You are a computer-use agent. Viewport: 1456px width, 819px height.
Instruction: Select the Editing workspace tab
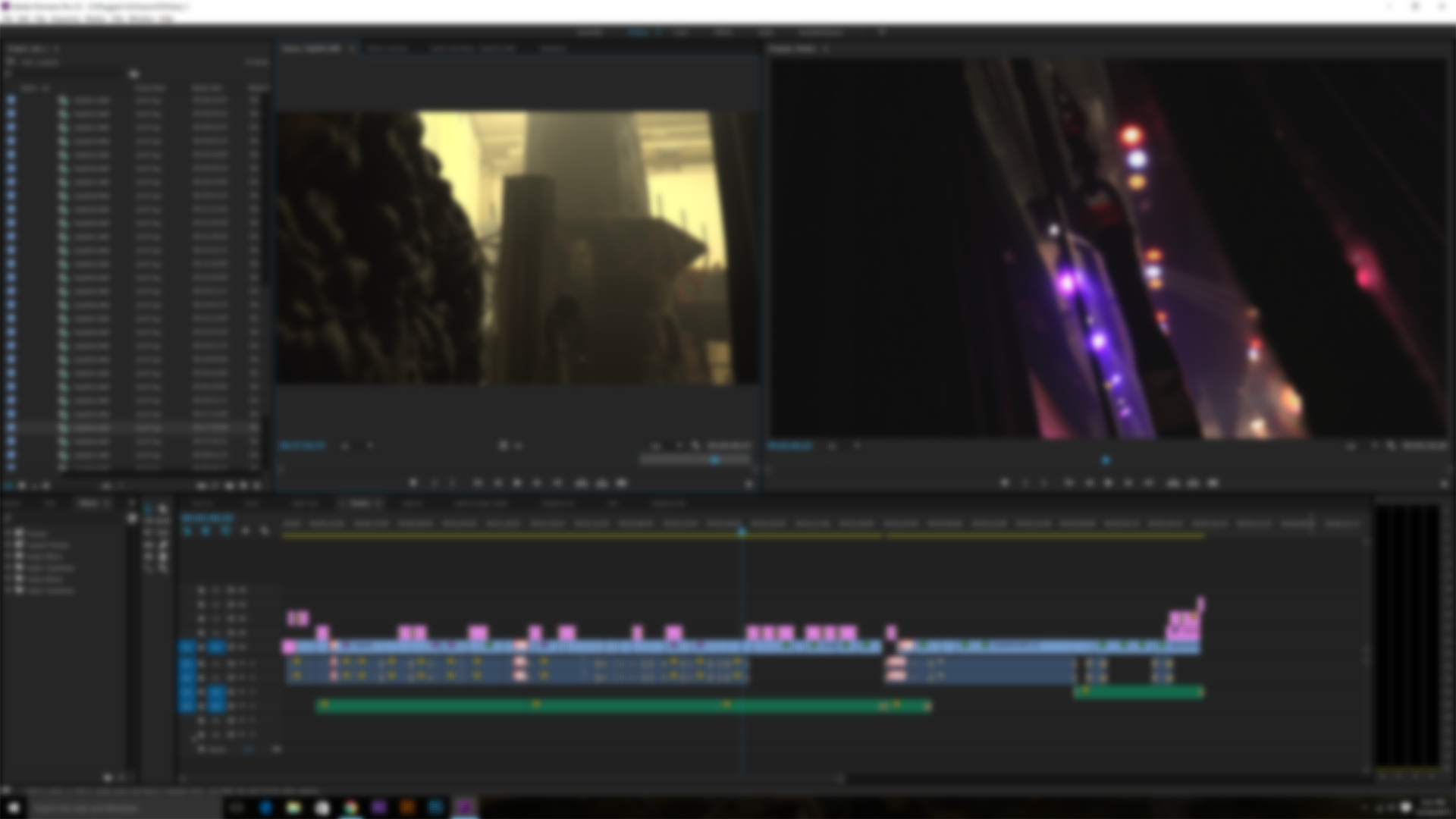pyautogui.click(x=639, y=33)
